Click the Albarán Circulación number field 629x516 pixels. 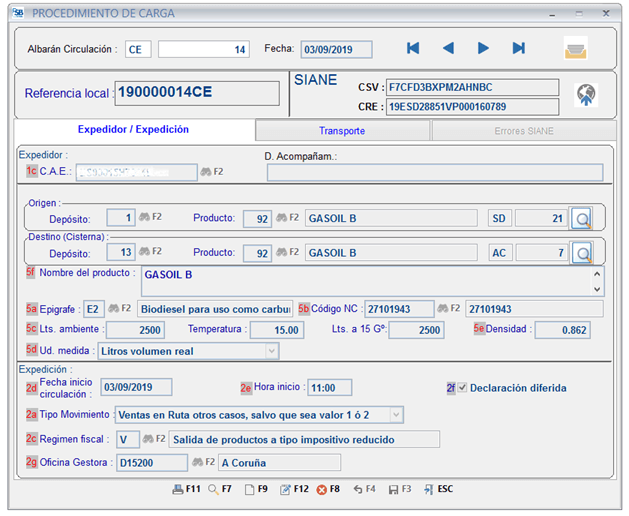(203, 49)
